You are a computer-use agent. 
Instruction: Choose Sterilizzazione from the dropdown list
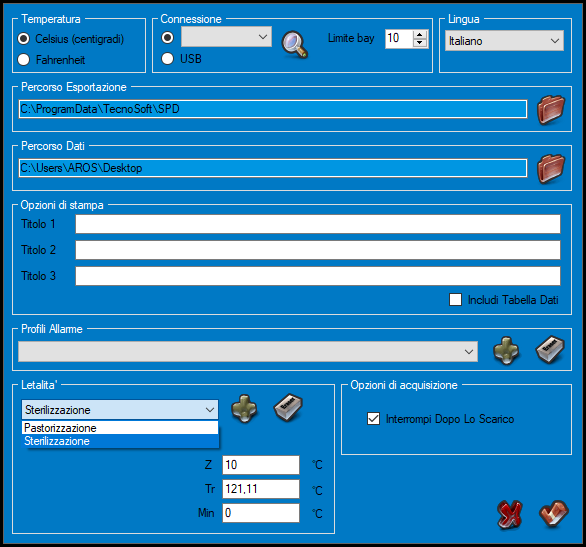tap(120, 441)
